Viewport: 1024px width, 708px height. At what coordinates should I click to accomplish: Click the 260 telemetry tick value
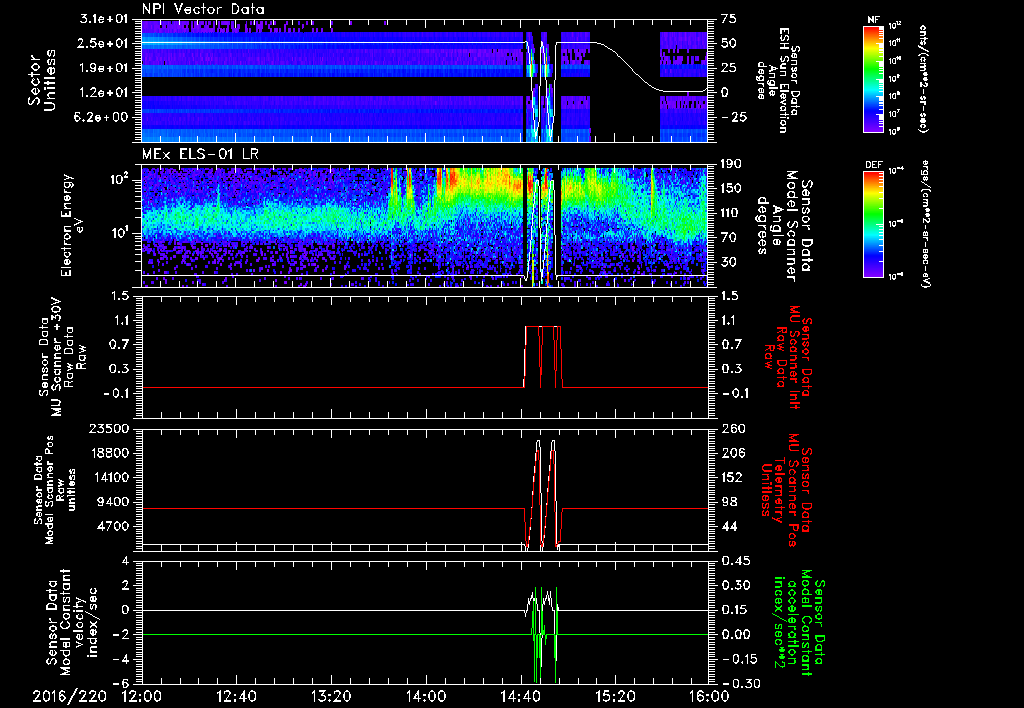click(732, 428)
